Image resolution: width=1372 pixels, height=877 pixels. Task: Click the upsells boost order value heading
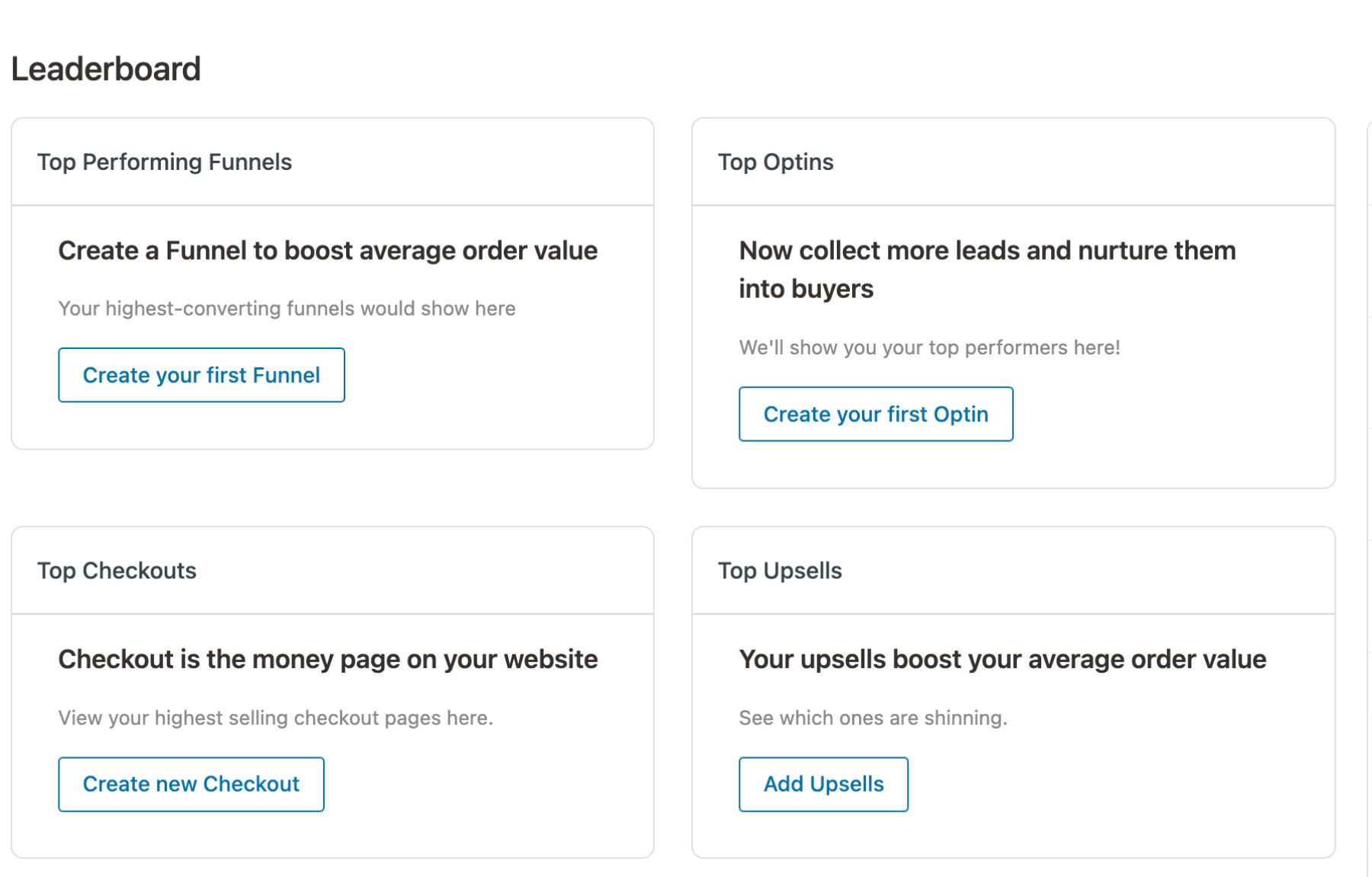1002,659
